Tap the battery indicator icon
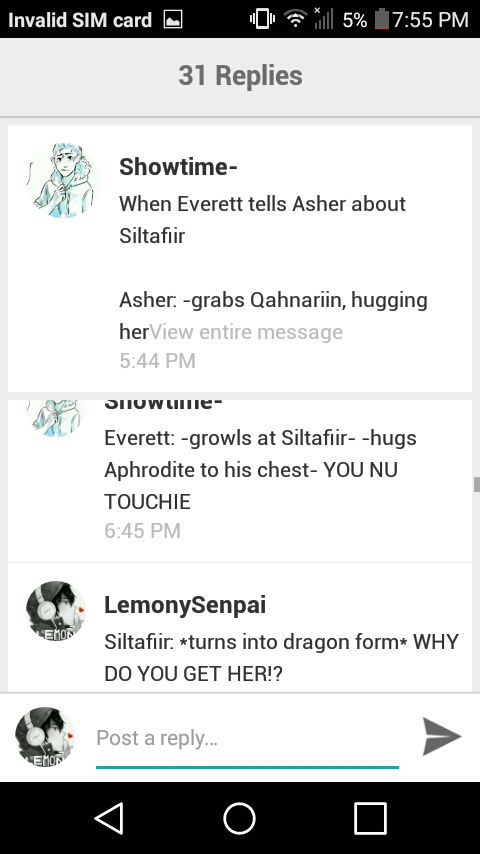The image size is (480, 854). point(382,20)
